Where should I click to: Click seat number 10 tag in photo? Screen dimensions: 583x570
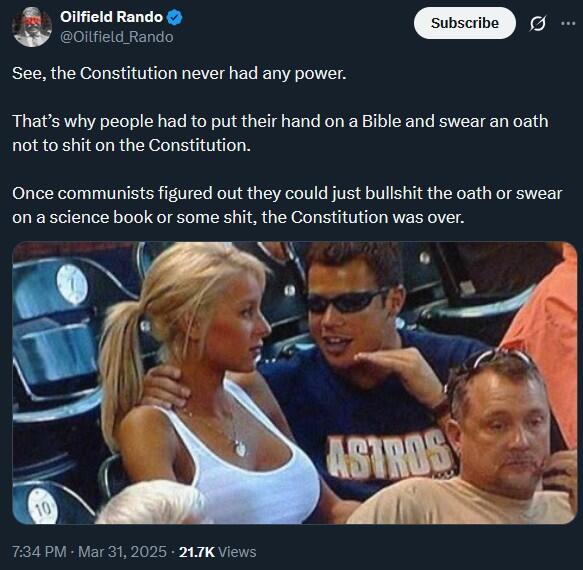coord(43,506)
